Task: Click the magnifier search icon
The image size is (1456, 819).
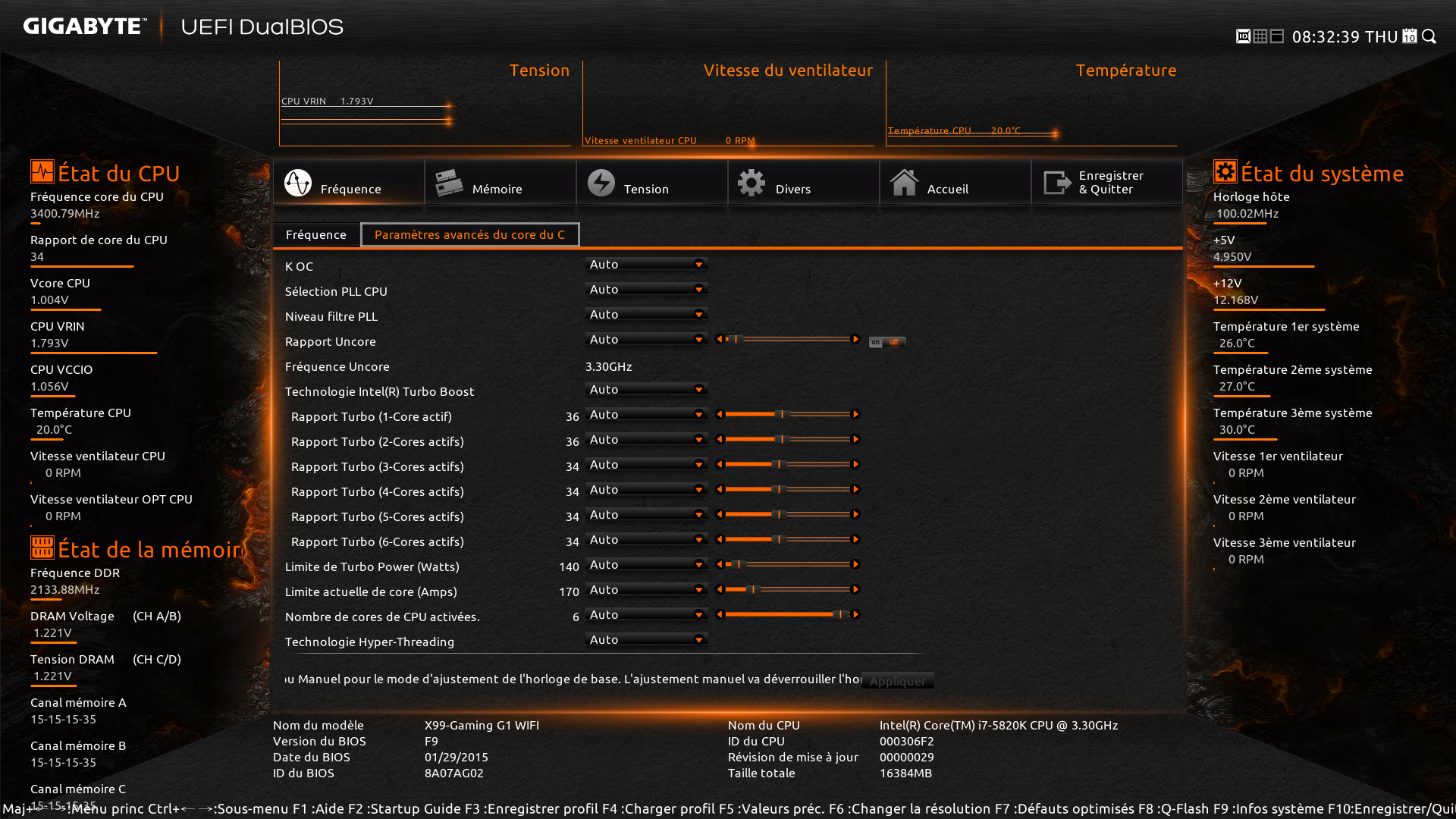Action: [x=1429, y=36]
